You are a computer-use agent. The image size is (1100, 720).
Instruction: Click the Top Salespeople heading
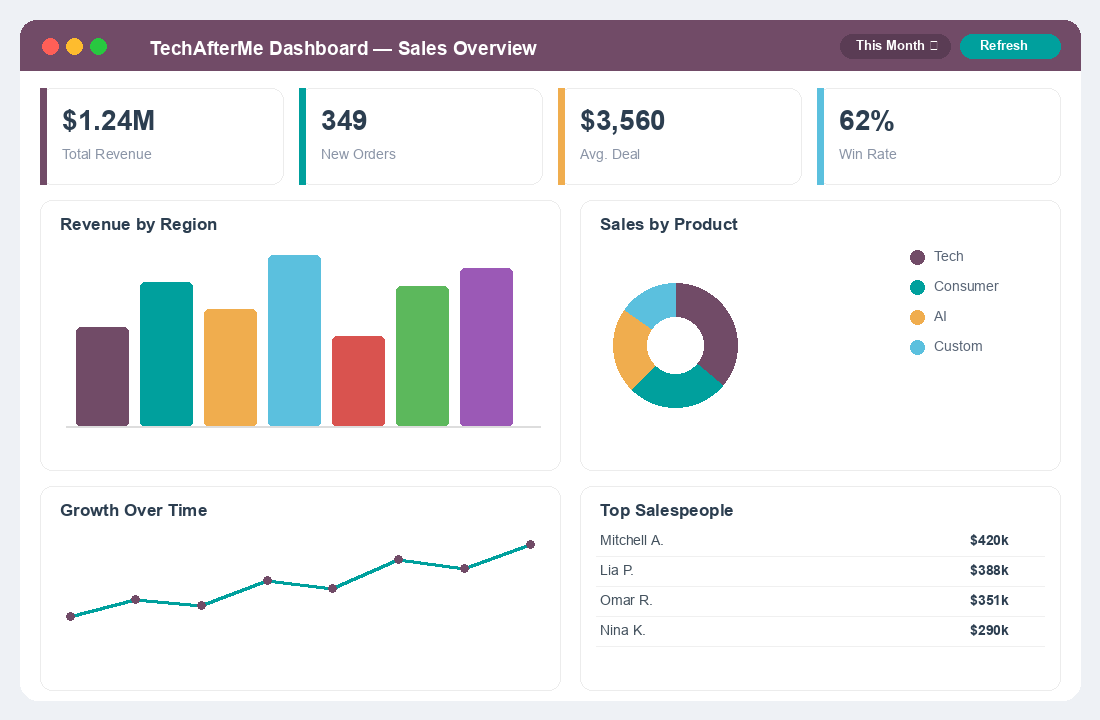[666, 510]
